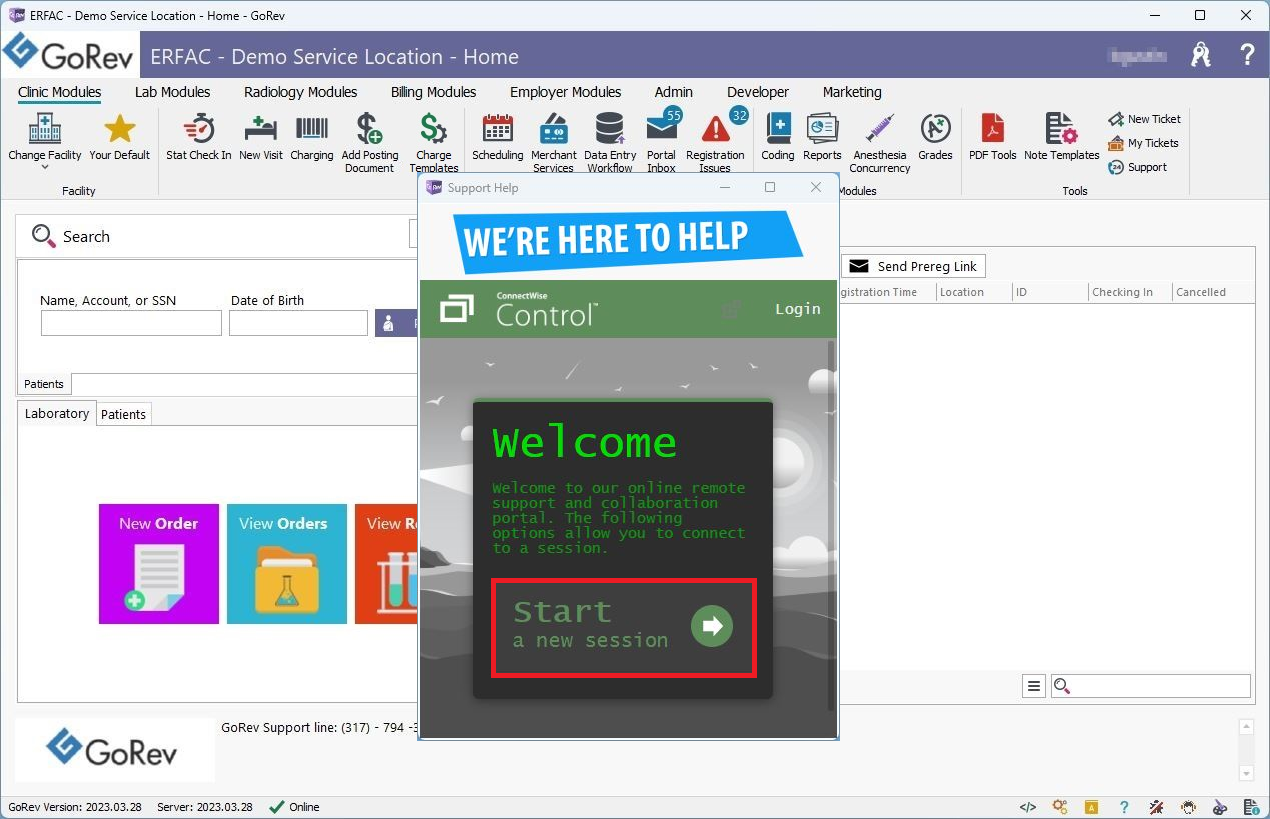Open the paint palette icon in status bar
The image size is (1270, 819).
point(1220,807)
